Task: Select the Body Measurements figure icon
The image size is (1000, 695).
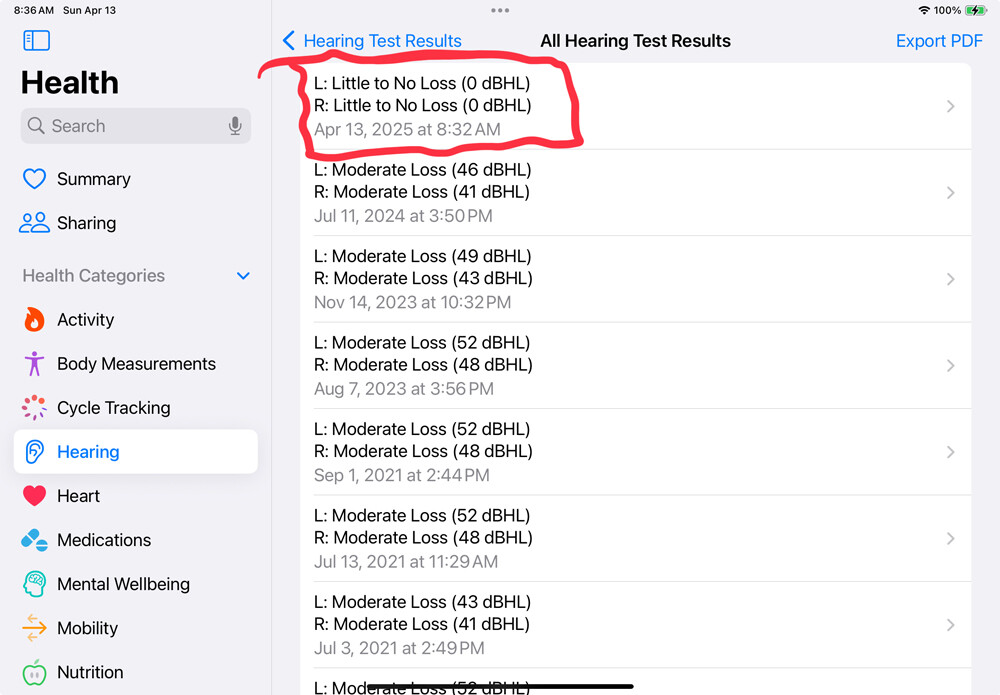Action: pos(34,363)
